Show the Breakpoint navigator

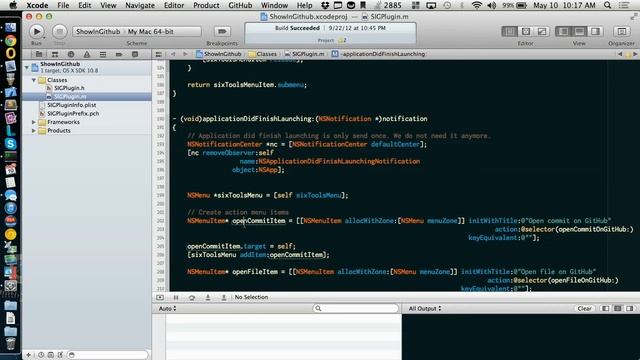tap(119, 54)
